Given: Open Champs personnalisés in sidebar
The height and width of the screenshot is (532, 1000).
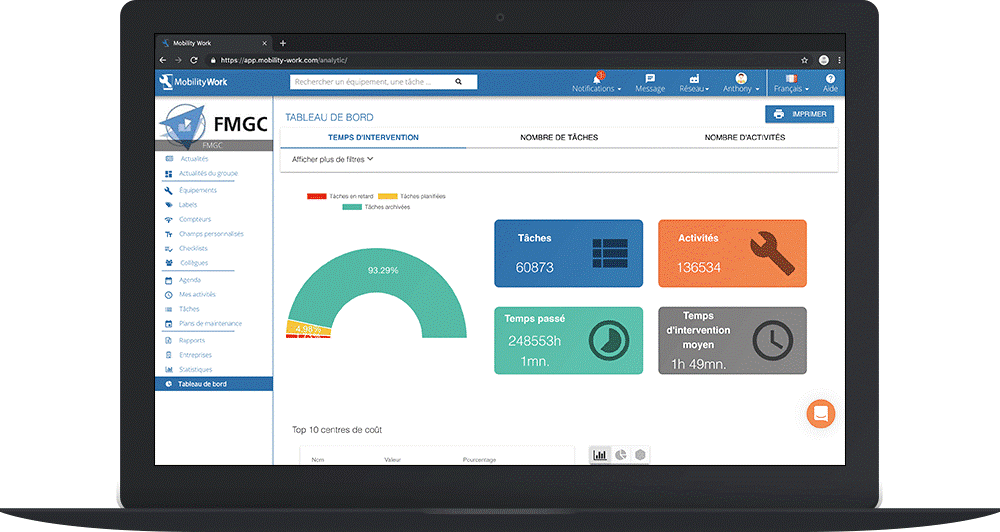Looking at the screenshot, I should (x=211, y=234).
